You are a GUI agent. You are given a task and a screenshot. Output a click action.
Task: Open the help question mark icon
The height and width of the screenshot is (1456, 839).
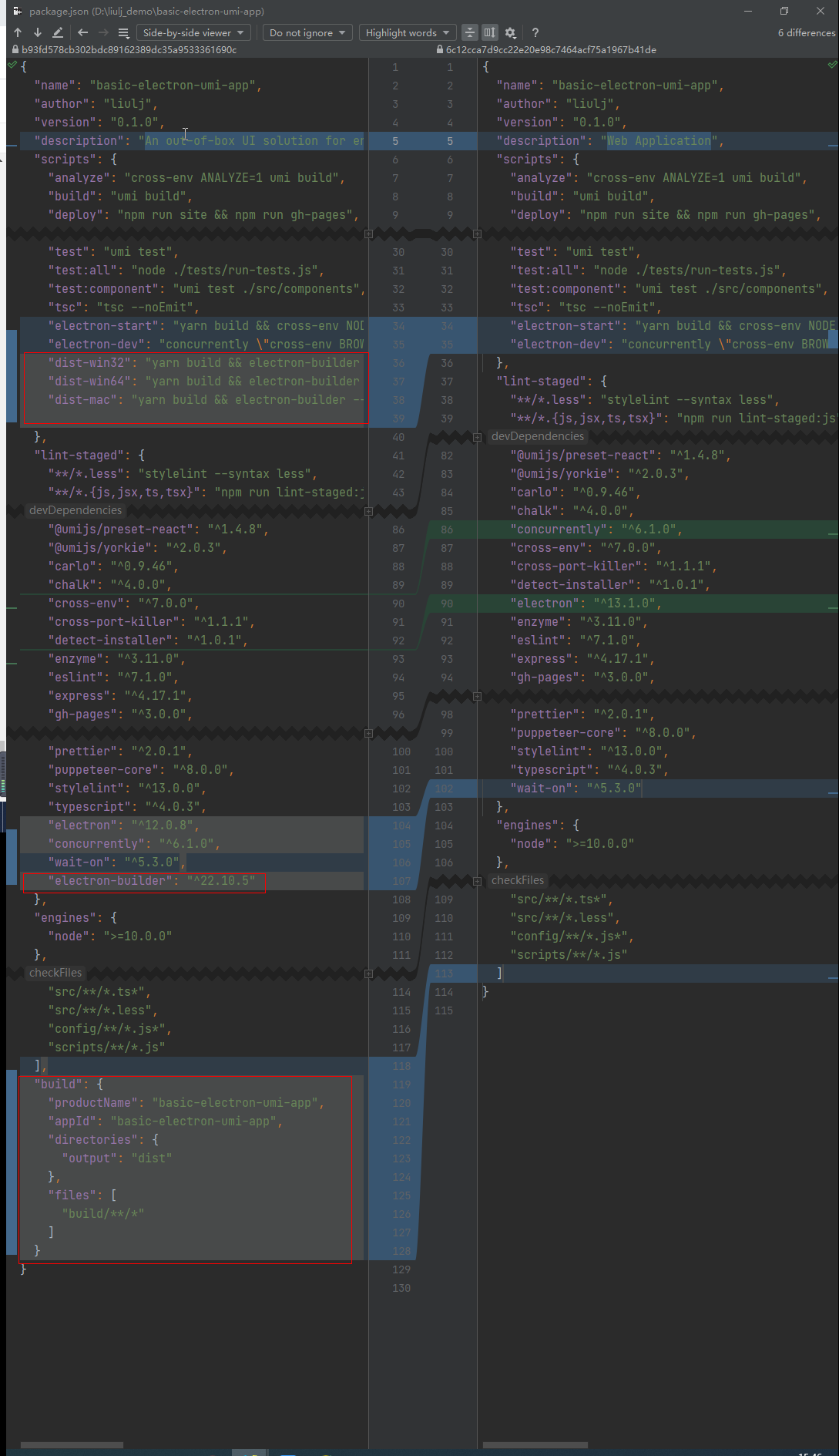(535, 32)
